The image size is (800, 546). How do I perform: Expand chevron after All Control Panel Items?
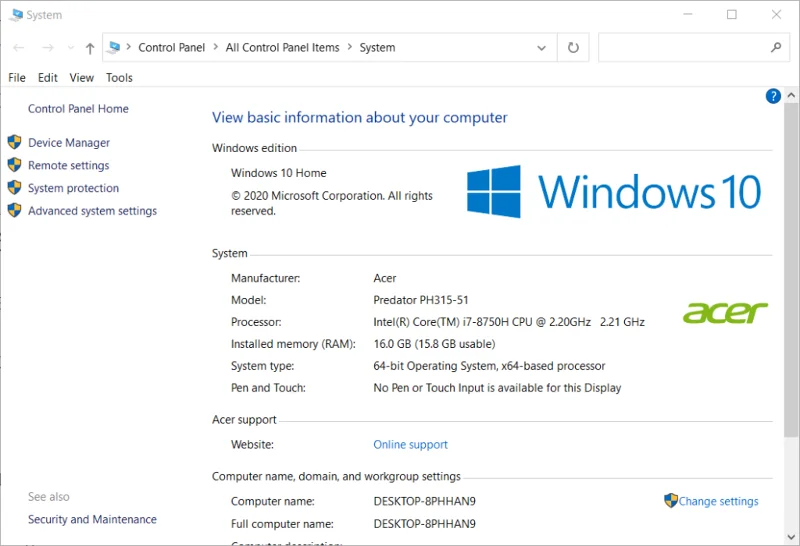(349, 47)
